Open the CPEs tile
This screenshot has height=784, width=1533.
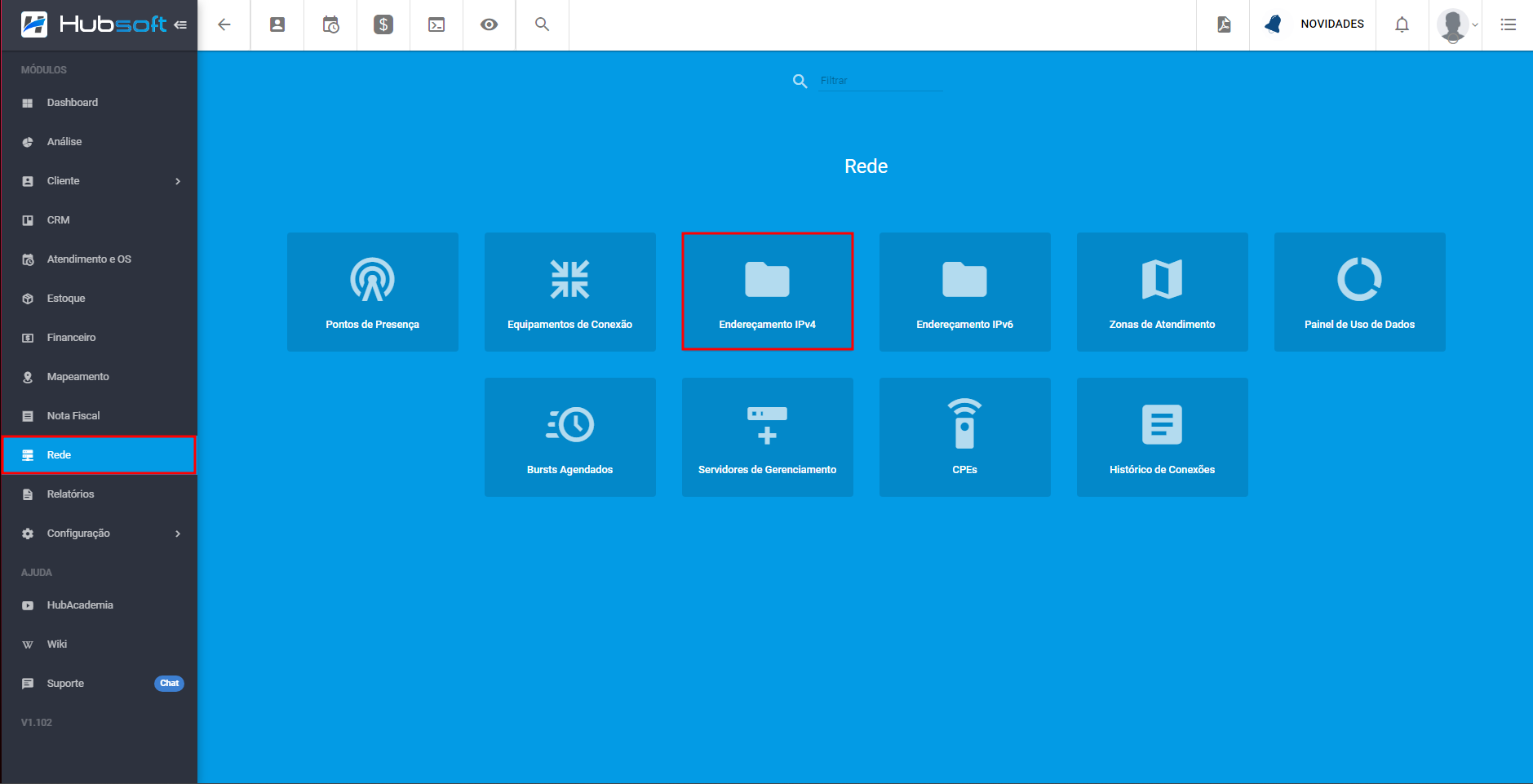[x=965, y=437]
